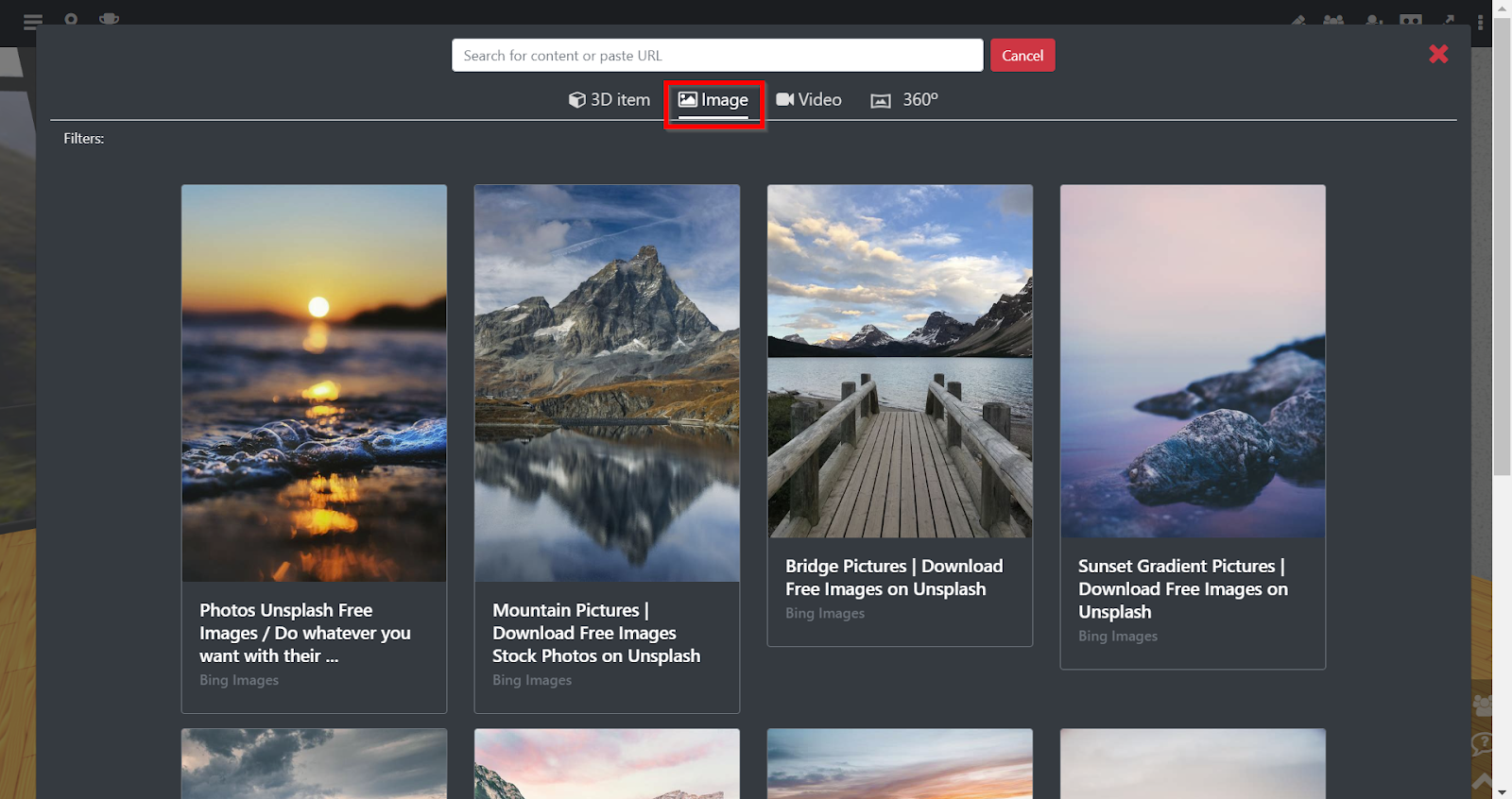Screen dimensions: 1512x799
Task: Expand the panel with the chevron up
Action: coord(1482,782)
